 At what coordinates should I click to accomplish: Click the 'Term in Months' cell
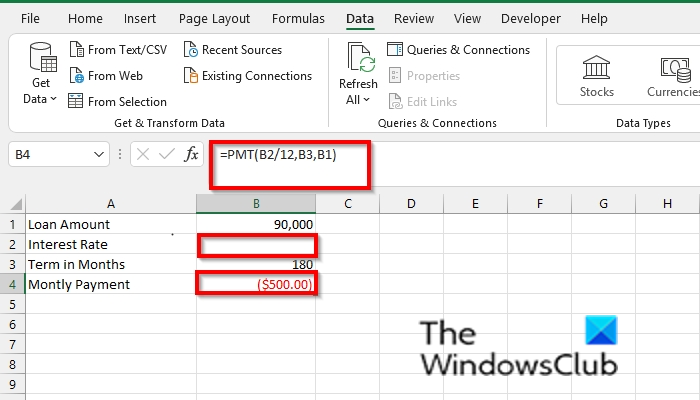111,265
